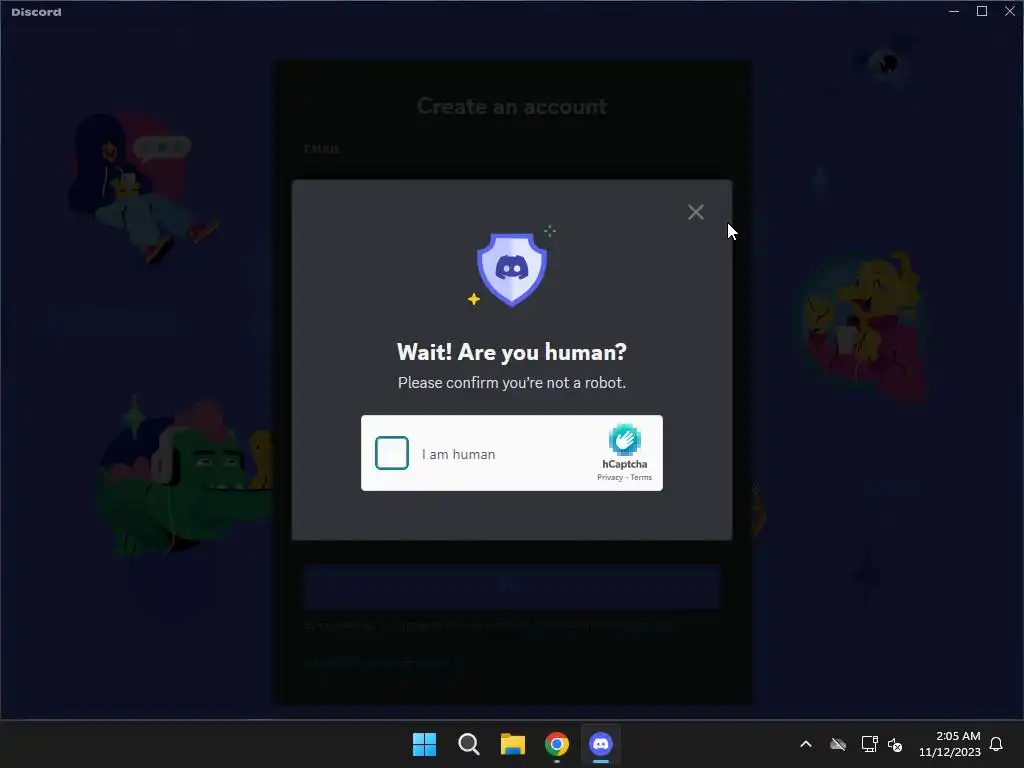Click 'Please confirm you're not a robot.' text
The image size is (1024, 768).
[512, 383]
